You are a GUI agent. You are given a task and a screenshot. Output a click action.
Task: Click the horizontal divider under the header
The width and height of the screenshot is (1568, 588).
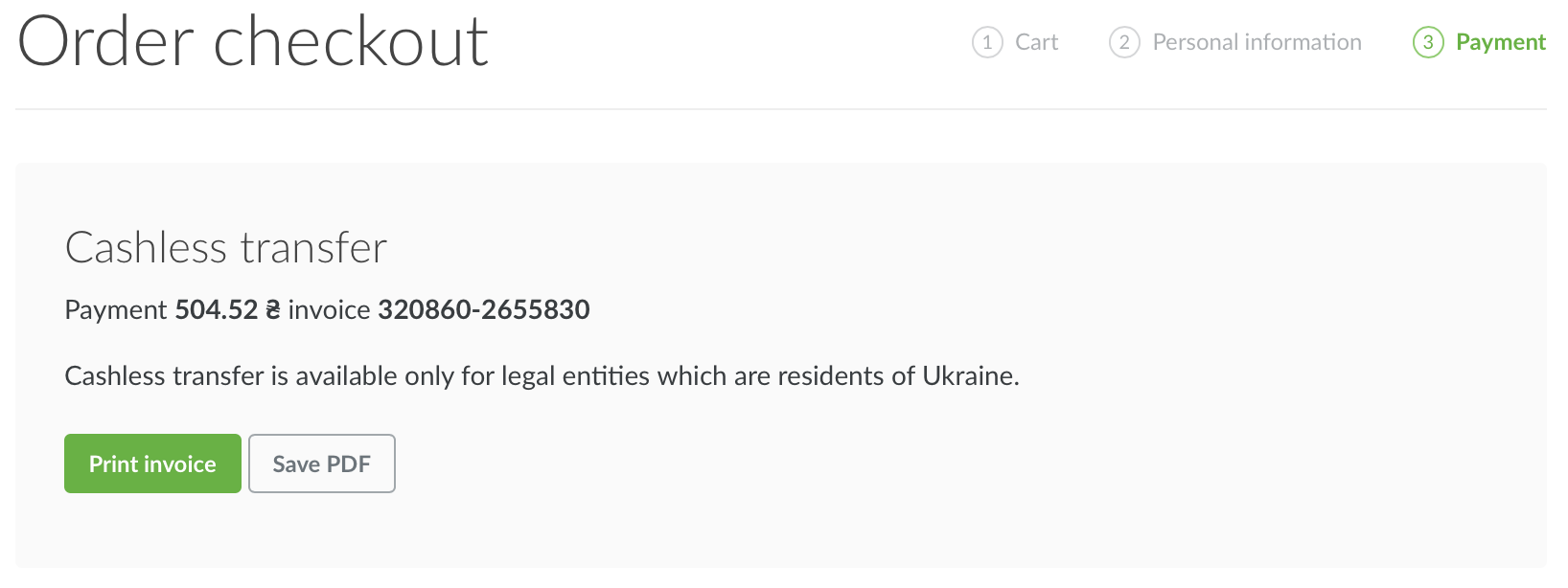pos(781,109)
